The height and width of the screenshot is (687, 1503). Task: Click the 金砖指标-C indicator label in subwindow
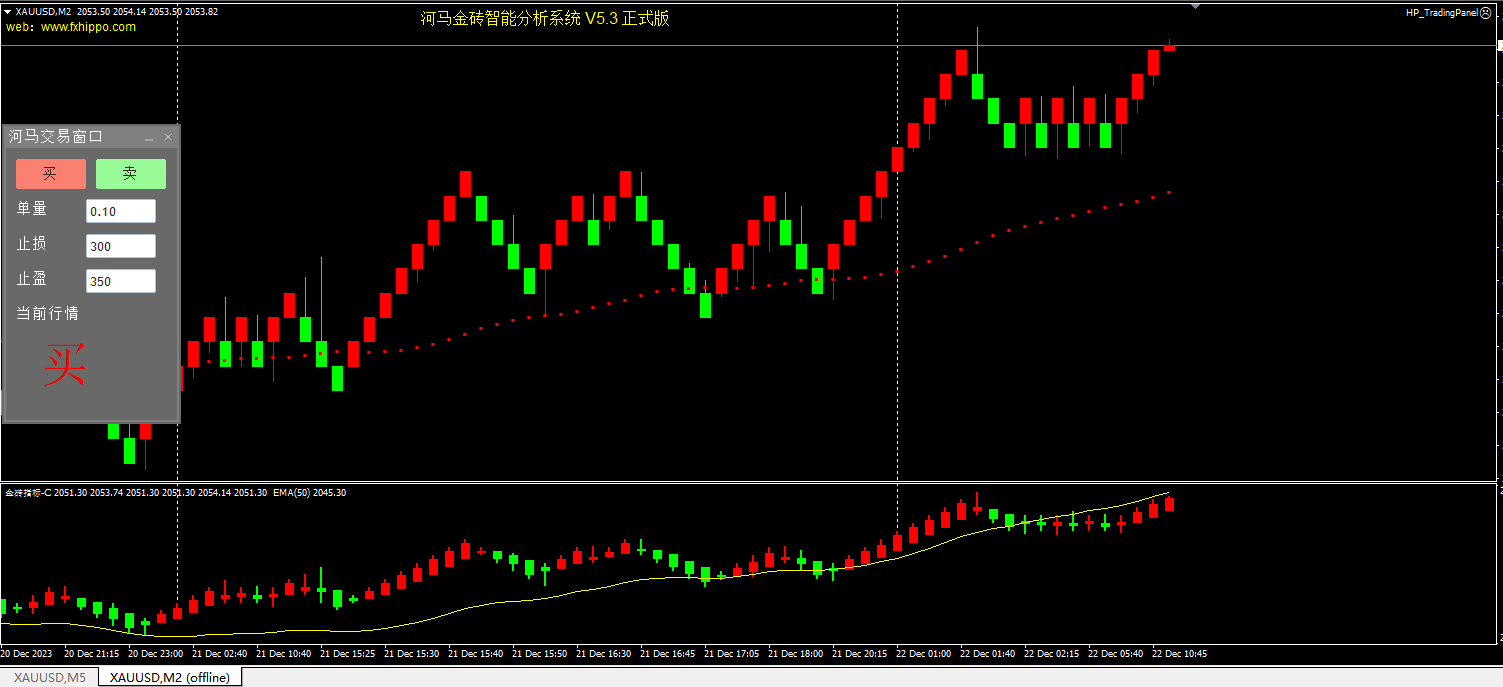point(28,493)
